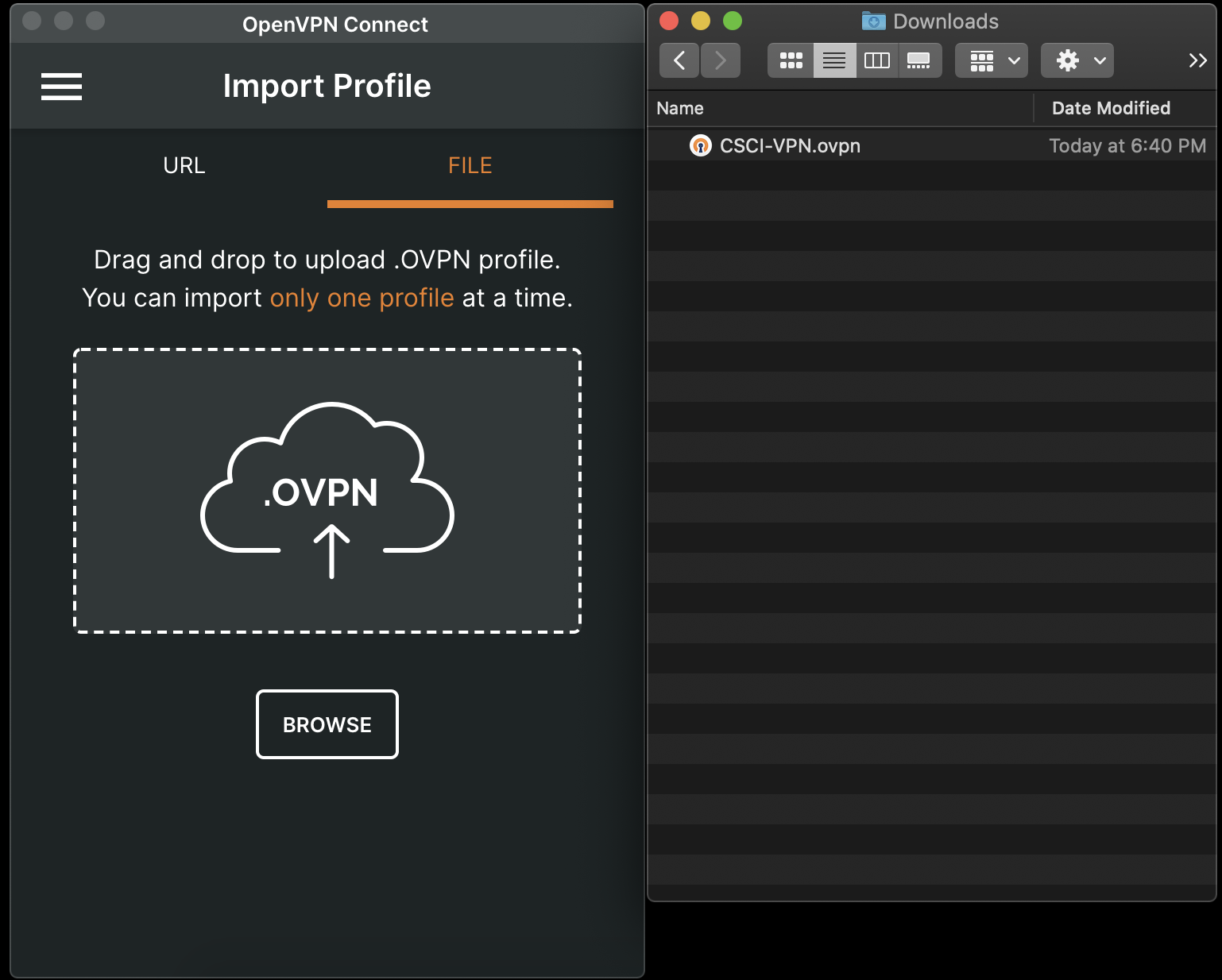Click the Downloads folder title icon
The image size is (1222, 980).
point(874,21)
